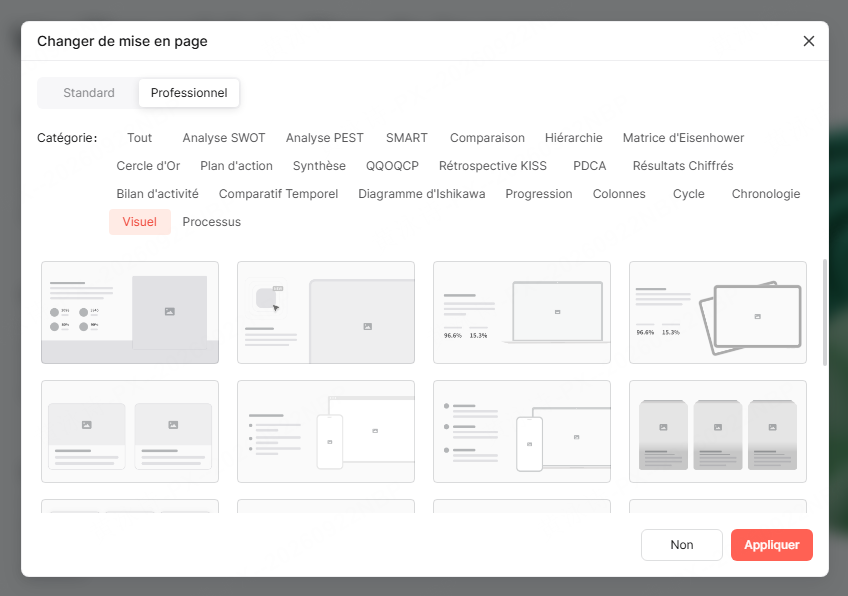Filter by Matrice d'Eisenhower
Viewport: 848px width, 596px height.
(x=684, y=138)
